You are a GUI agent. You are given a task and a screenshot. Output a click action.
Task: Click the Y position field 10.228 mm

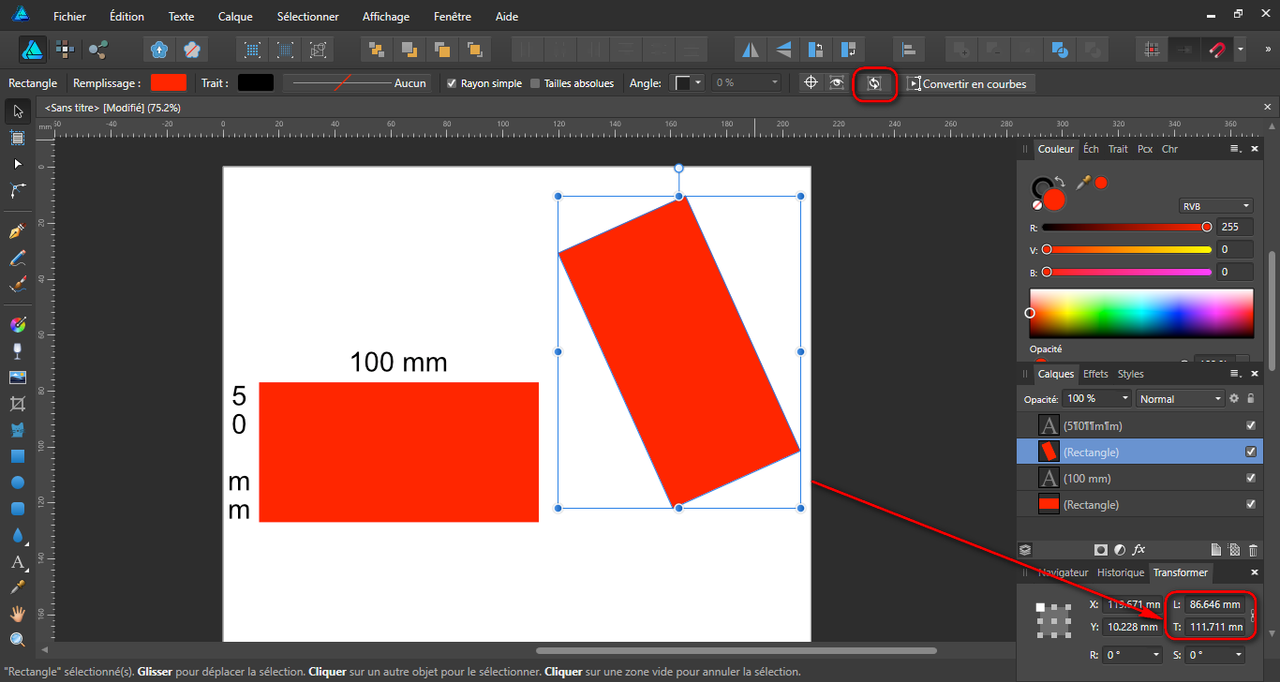1132,627
